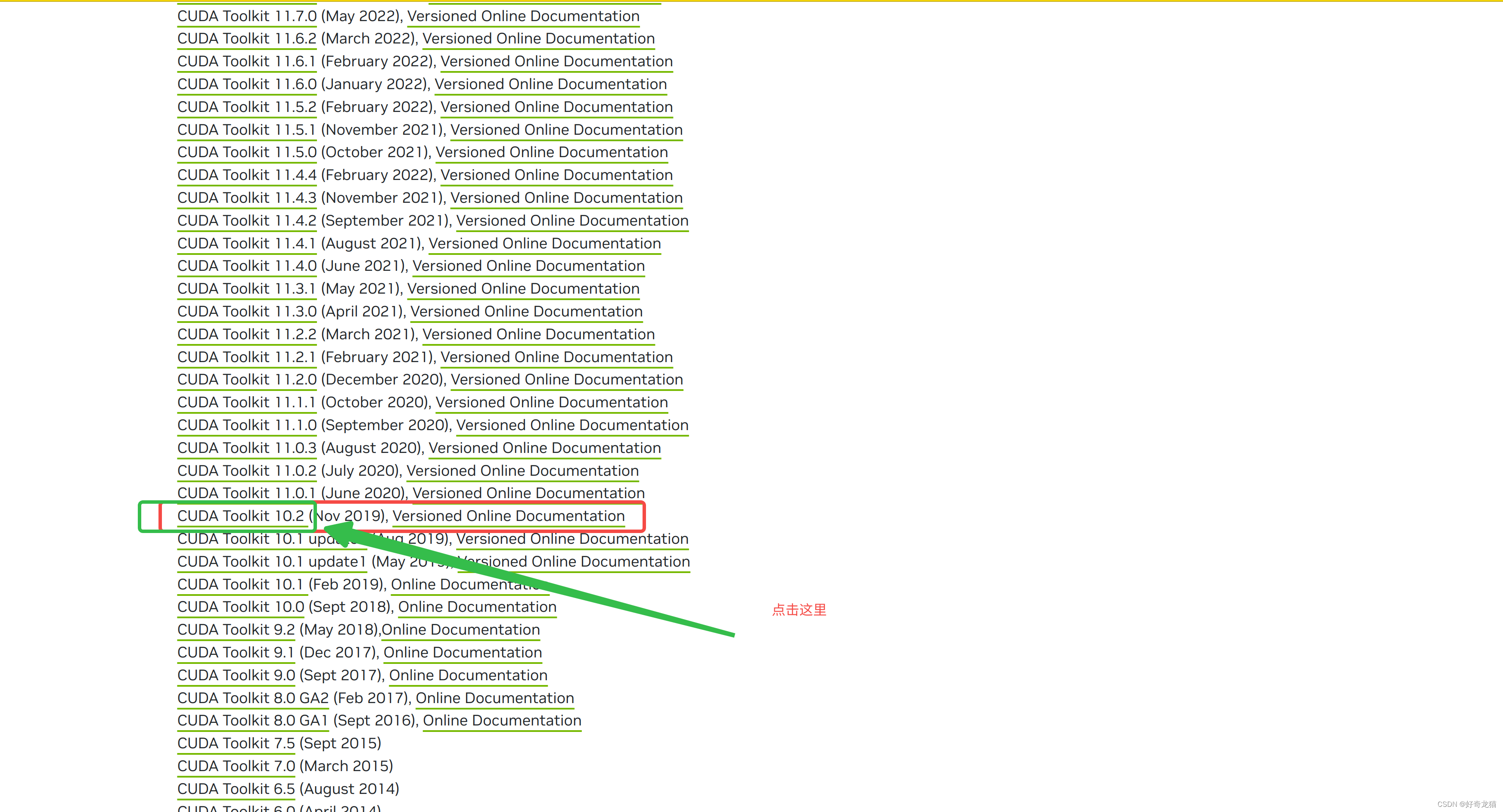
Task: Open documentation for CUDA 11.4.4 February 2022
Action: (x=556, y=176)
